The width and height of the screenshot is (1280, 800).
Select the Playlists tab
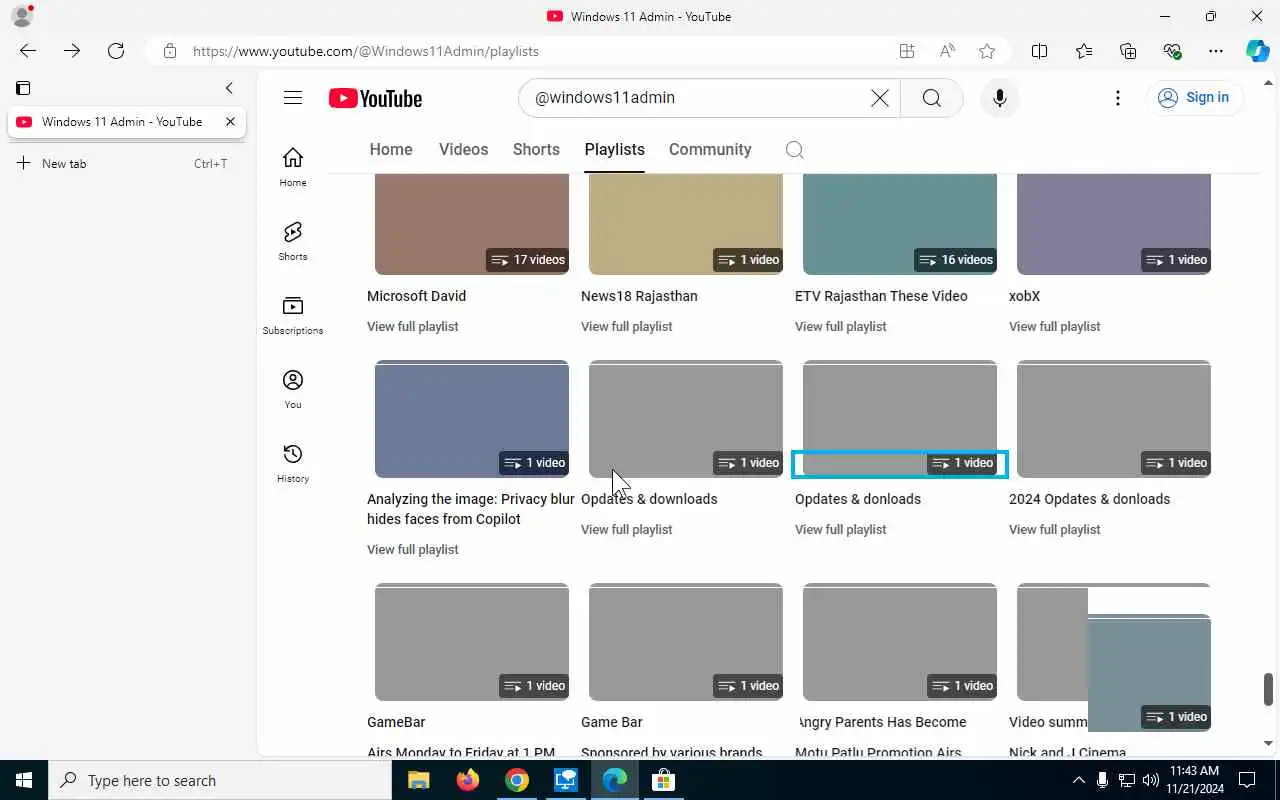pos(614,150)
